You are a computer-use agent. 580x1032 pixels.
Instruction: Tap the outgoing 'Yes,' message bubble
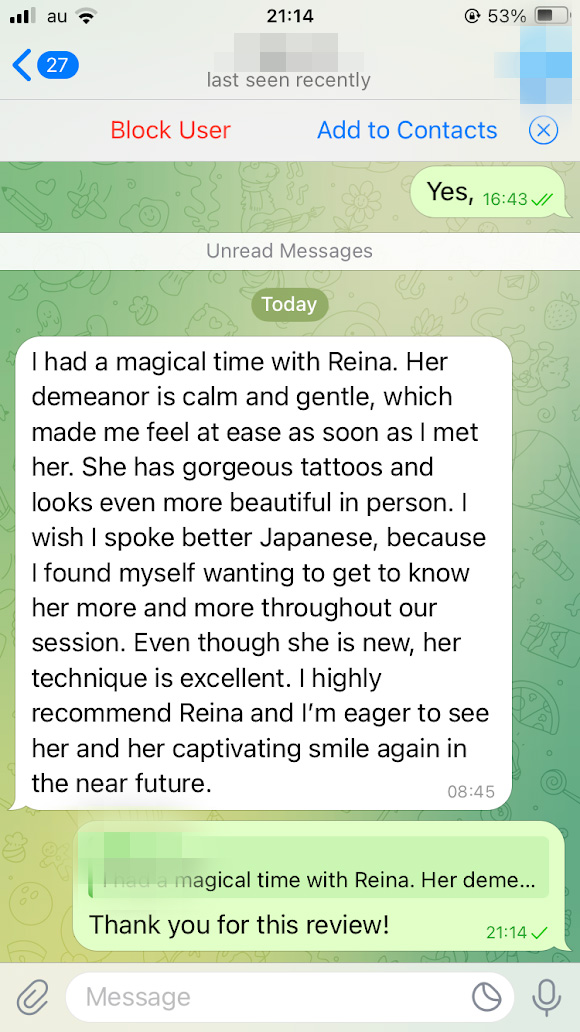click(x=488, y=193)
